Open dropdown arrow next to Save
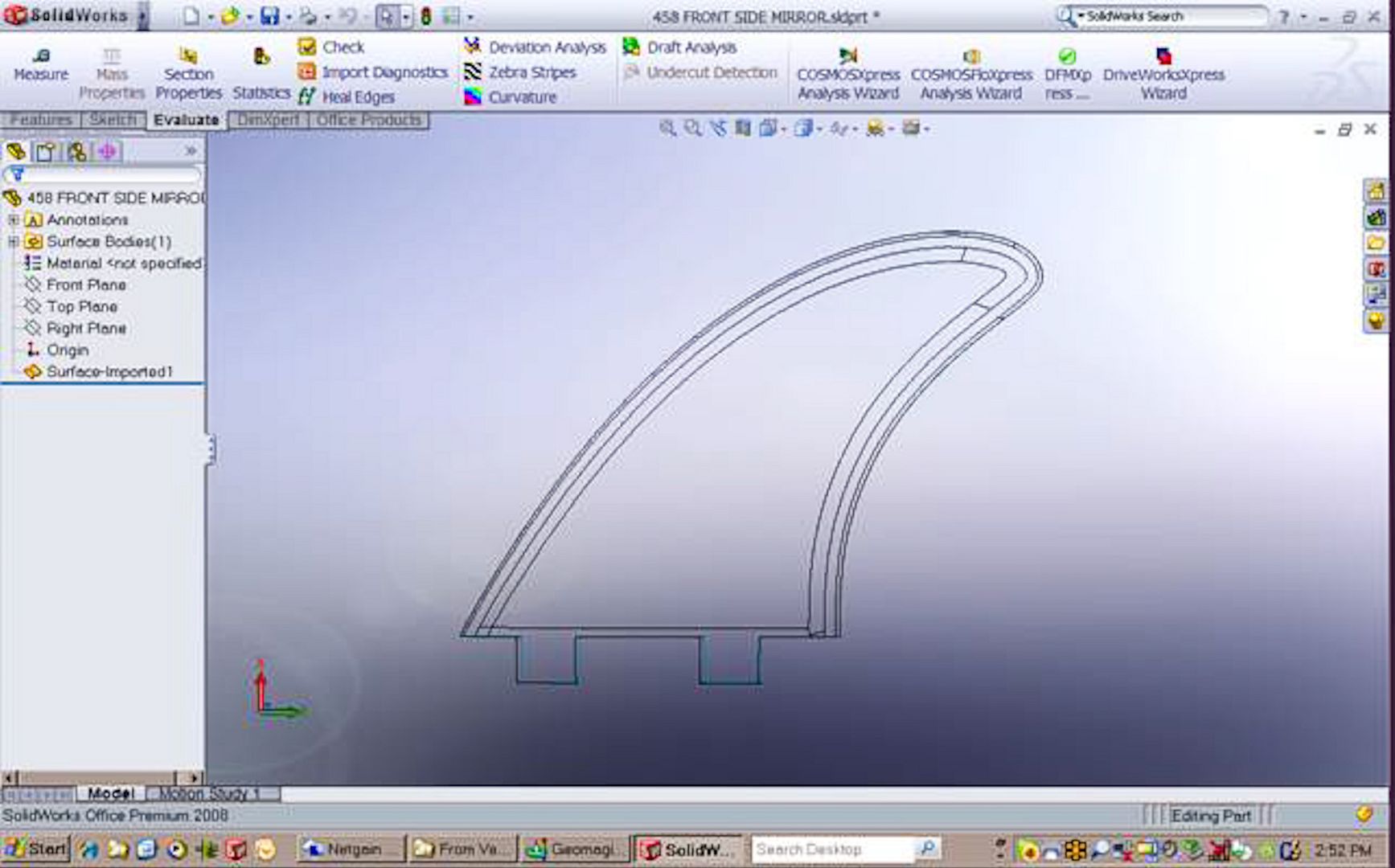Image resolution: width=1395 pixels, height=868 pixels. click(x=289, y=17)
